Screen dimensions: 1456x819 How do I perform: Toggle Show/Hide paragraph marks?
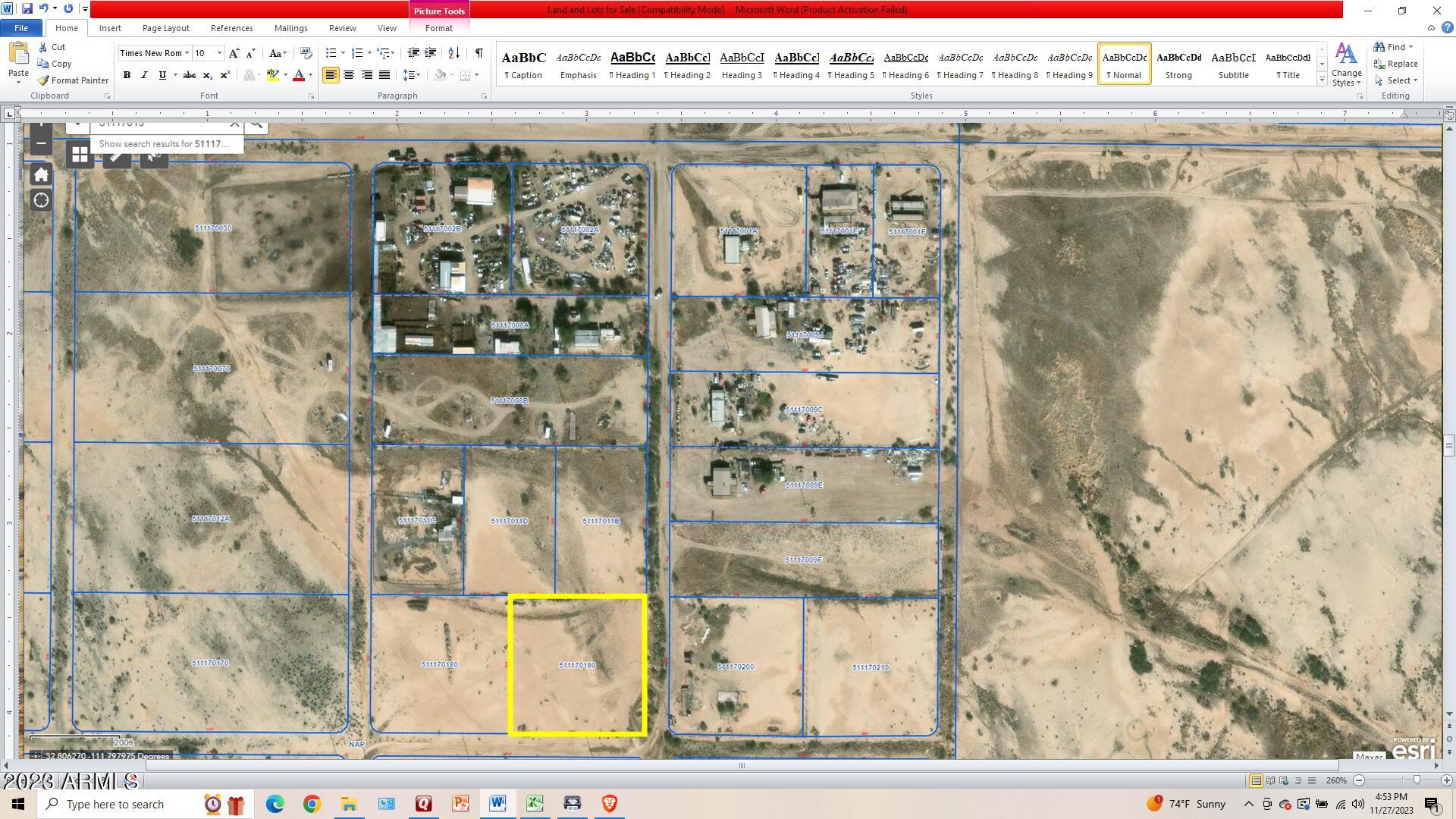479,53
